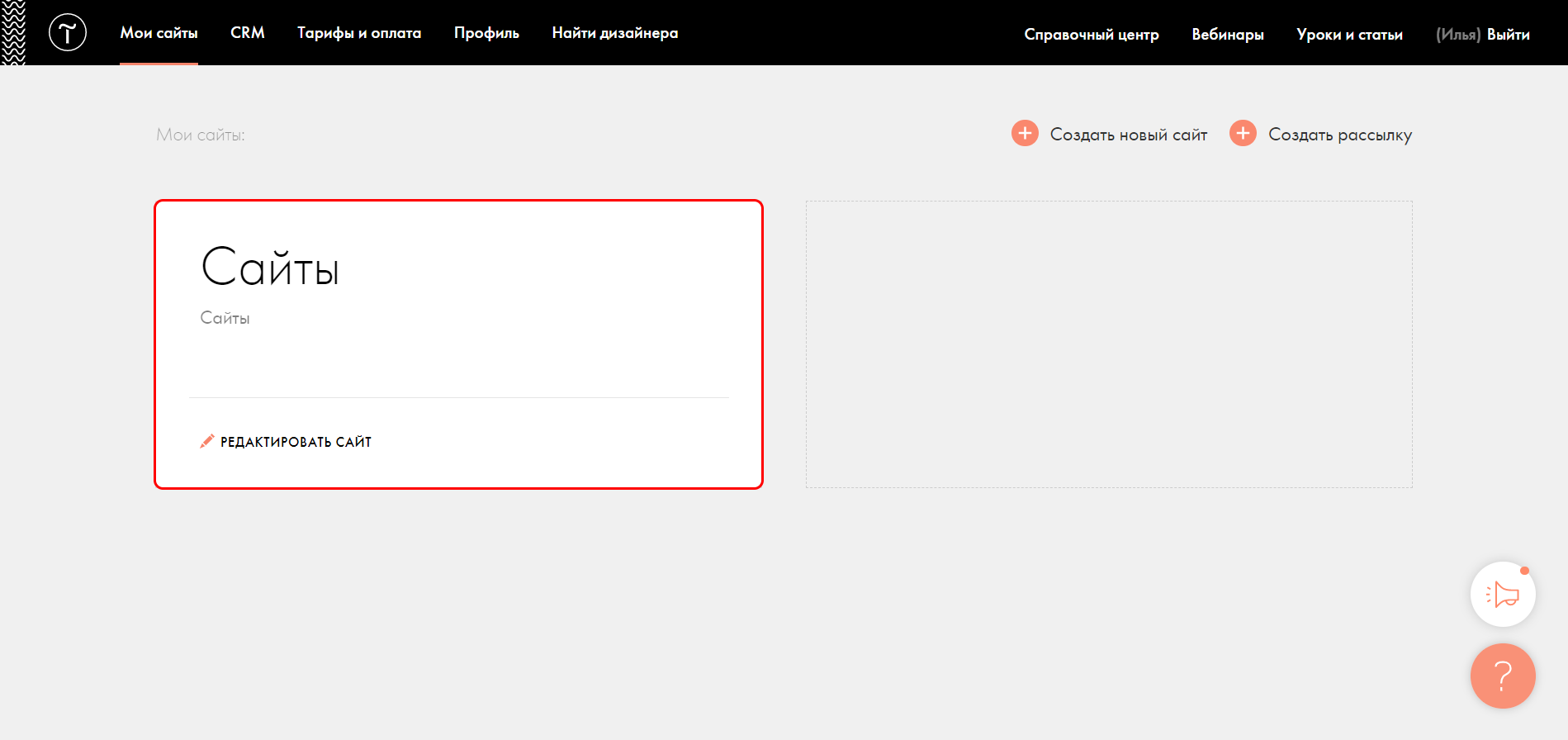Log out using the Выйти link

coord(1508,35)
